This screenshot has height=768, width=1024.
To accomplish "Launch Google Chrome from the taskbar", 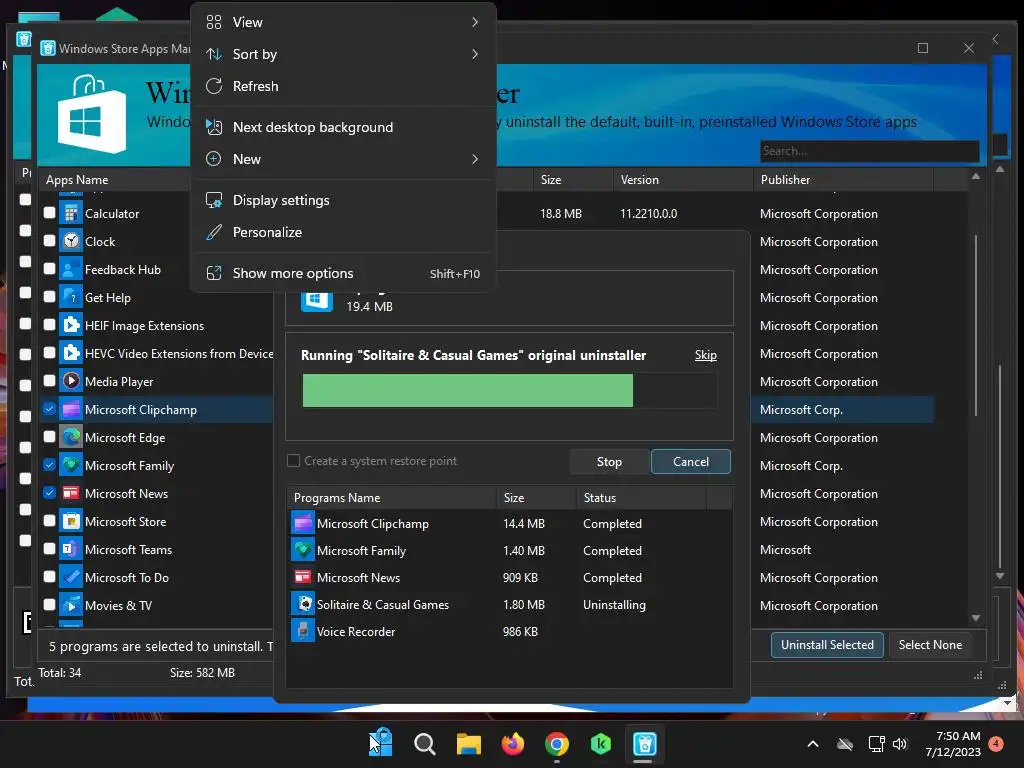I will 556,743.
